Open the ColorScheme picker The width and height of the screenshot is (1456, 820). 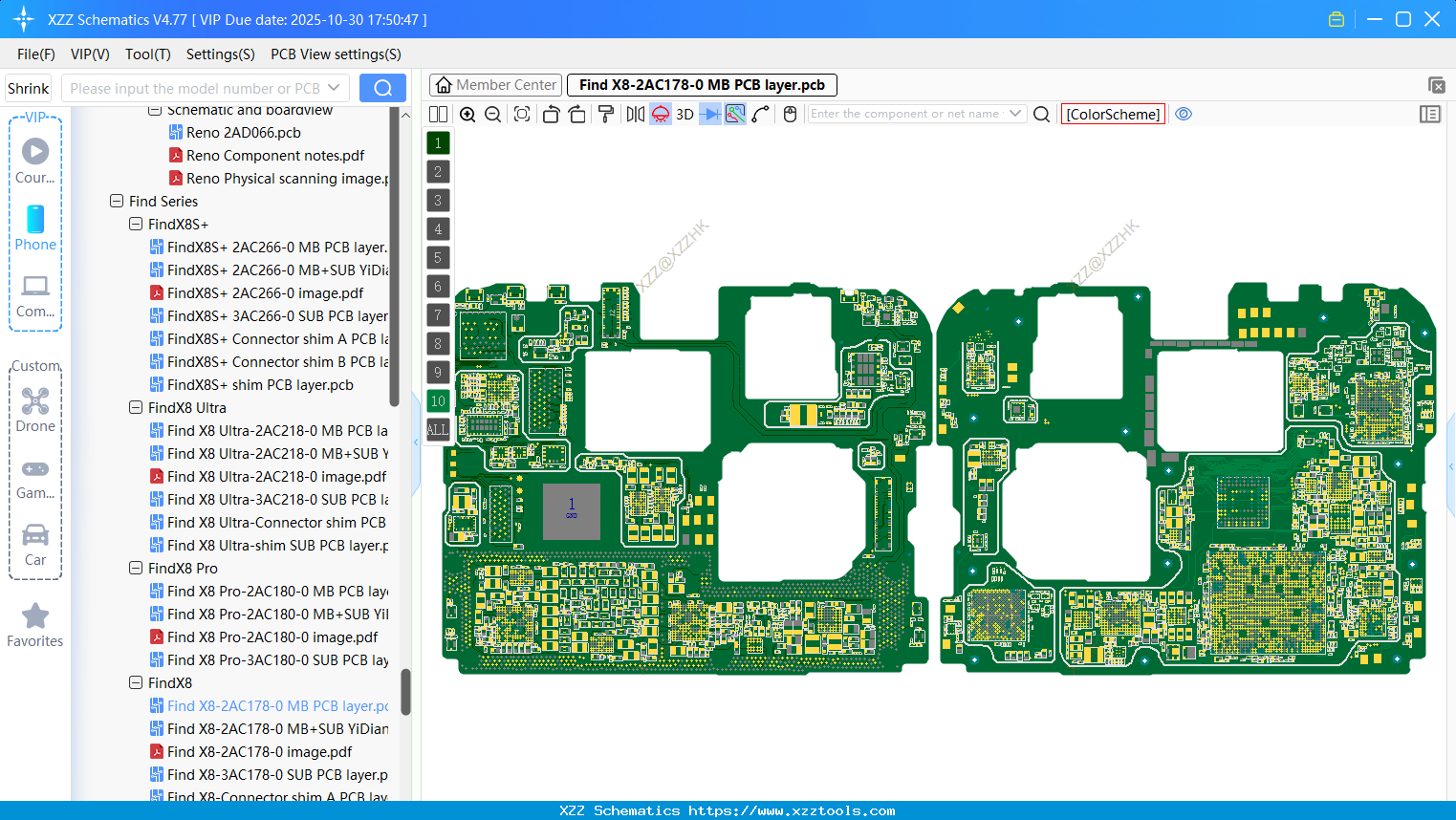pos(1112,114)
